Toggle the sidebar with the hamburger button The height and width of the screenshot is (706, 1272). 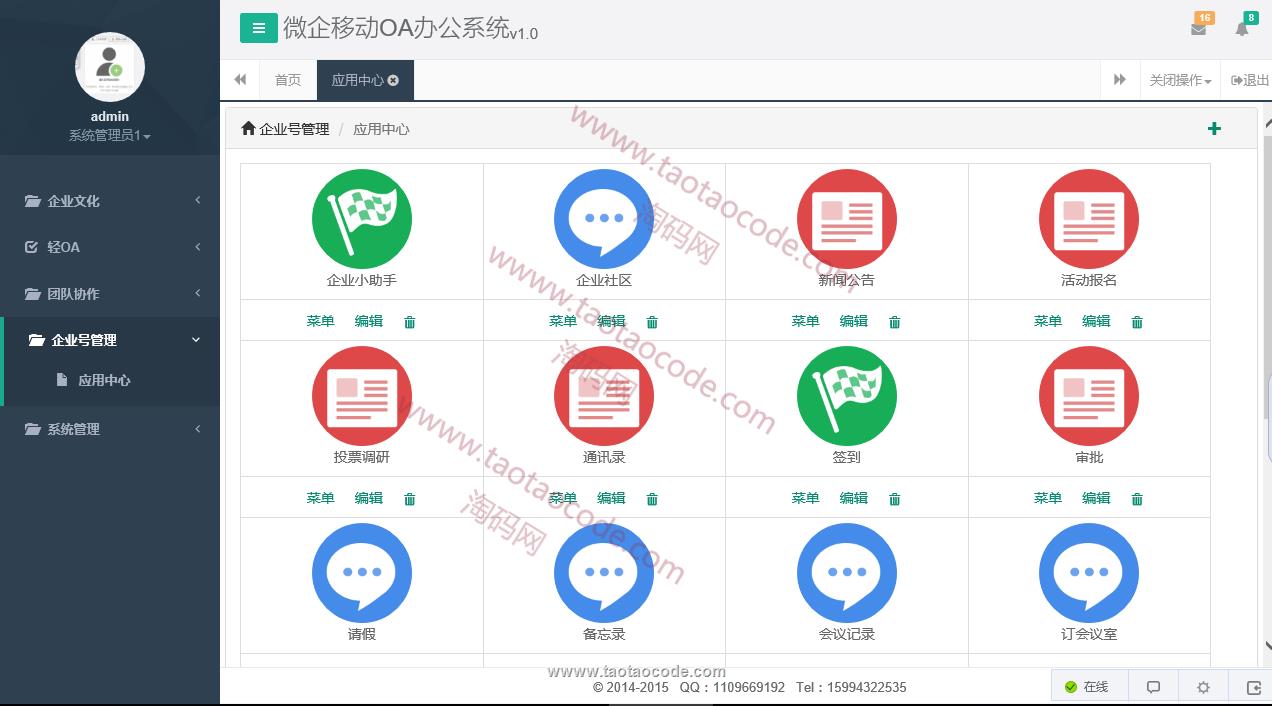pyautogui.click(x=258, y=28)
